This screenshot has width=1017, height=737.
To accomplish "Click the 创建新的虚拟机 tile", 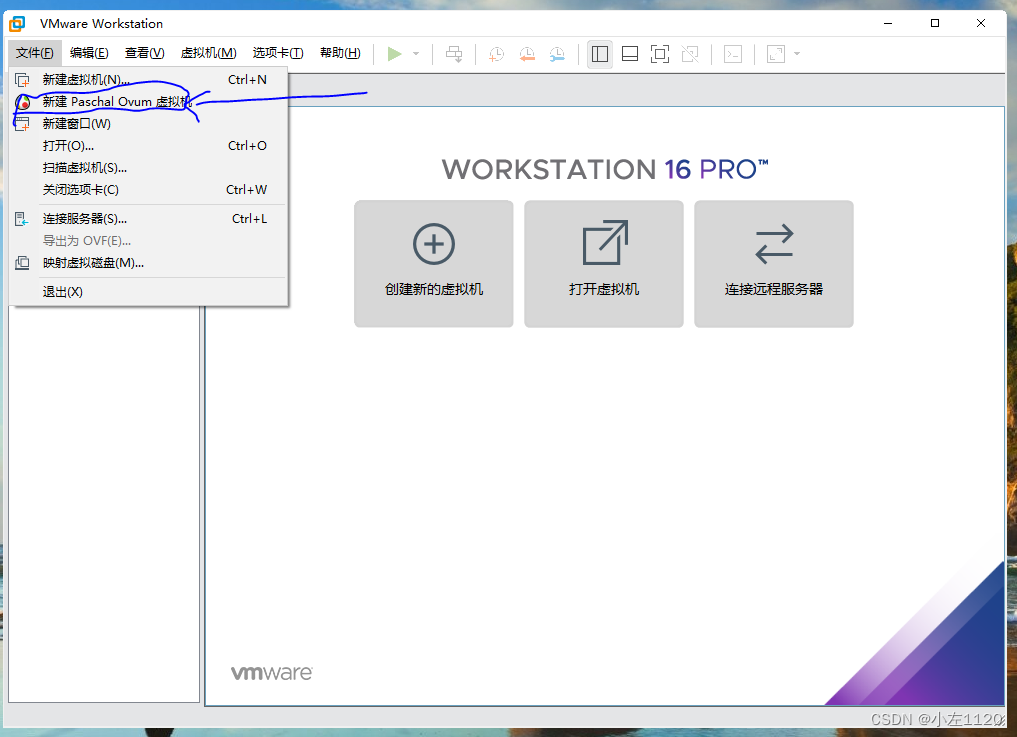I will 434,264.
